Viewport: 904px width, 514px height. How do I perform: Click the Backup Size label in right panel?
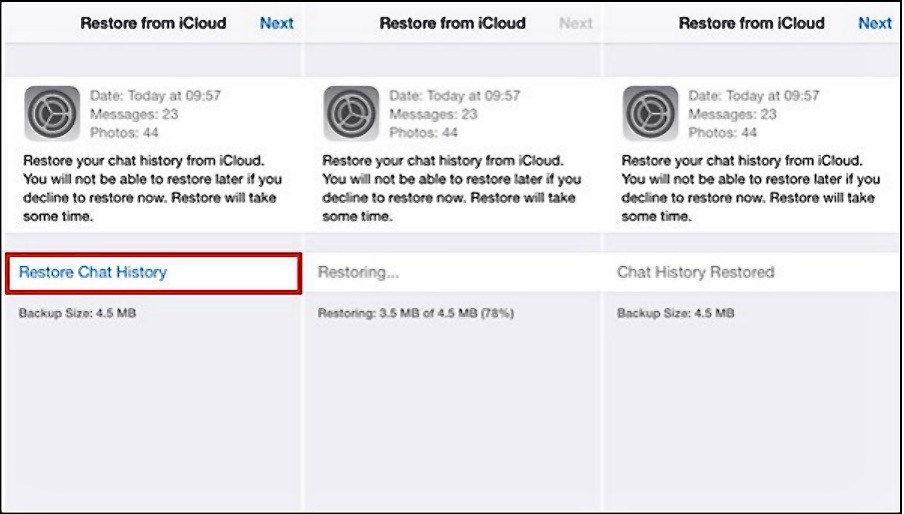tap(676, 313)
